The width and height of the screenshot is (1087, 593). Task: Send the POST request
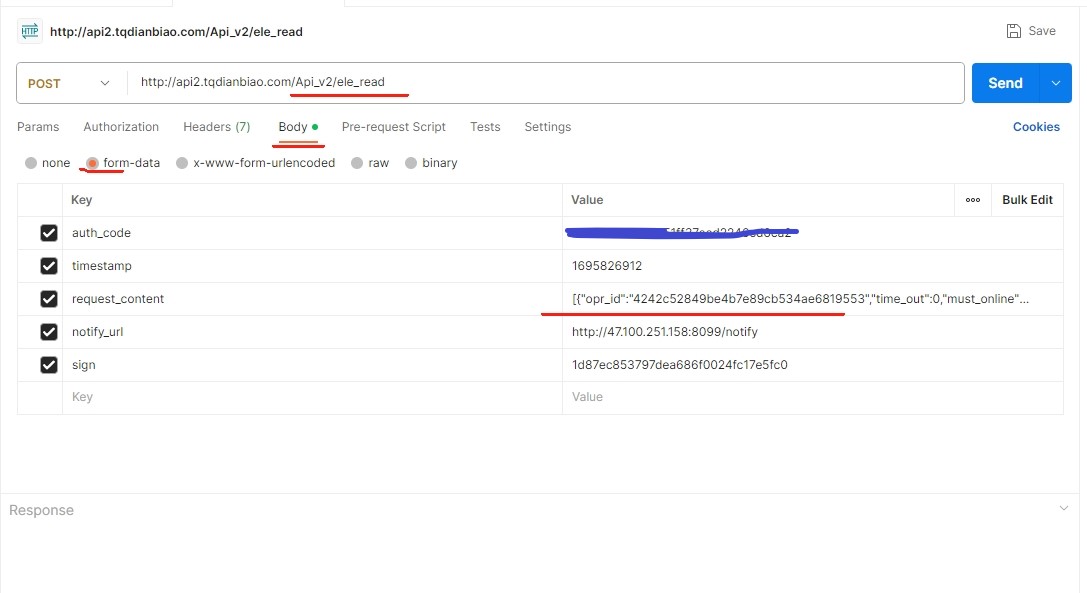click(x=1005, y=83)
